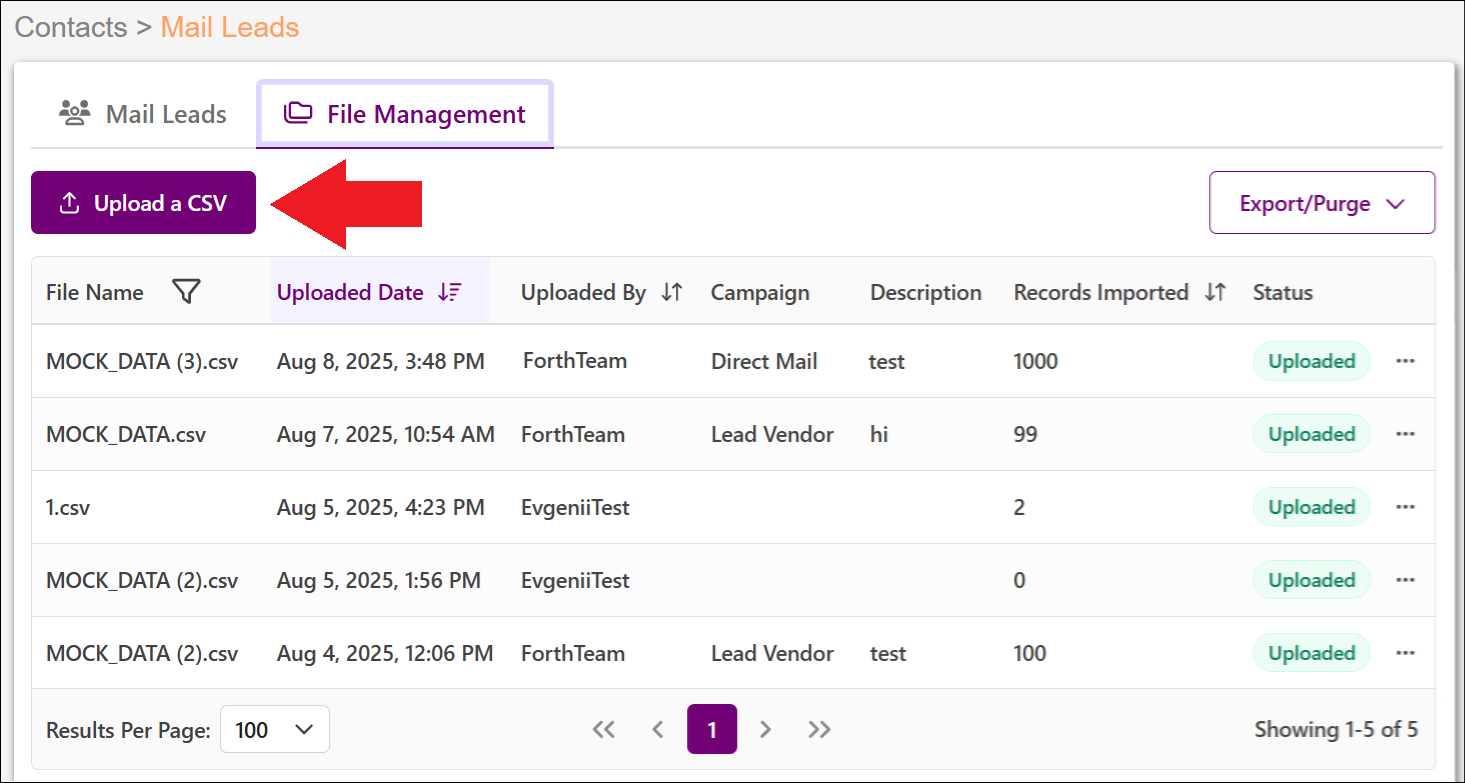The image size is (1465, 783).
Task: Click MOCK_DATA (2).csv from Aug 4, 2025
Action: (142, 653)
